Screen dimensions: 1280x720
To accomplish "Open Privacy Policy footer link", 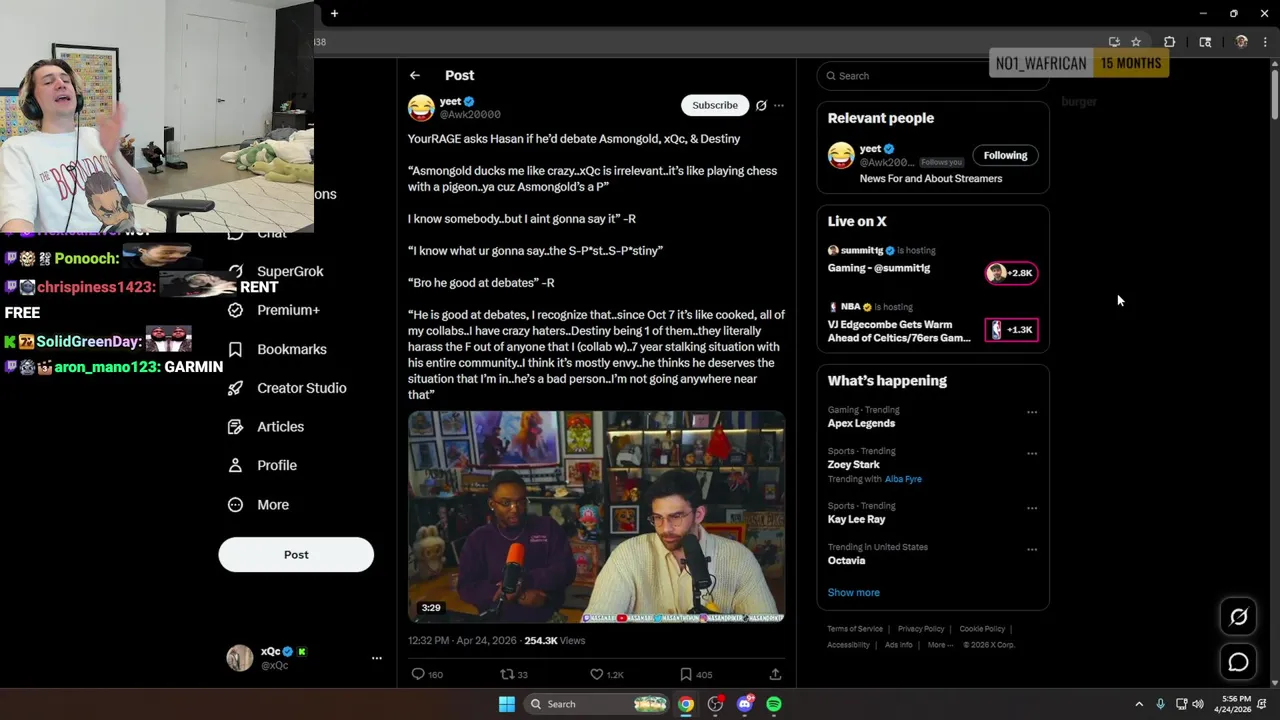I will (x=921, y=629).
